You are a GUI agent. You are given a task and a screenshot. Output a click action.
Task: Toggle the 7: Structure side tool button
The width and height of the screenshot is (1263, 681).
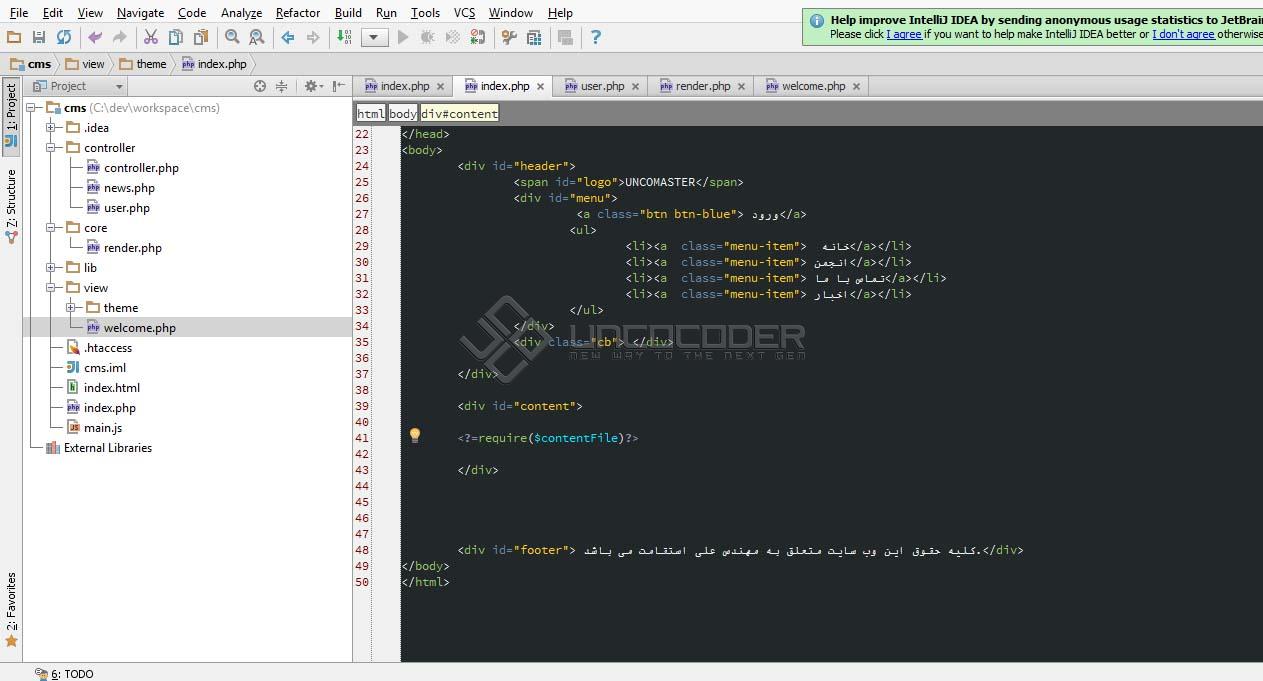tap(11, 207)
